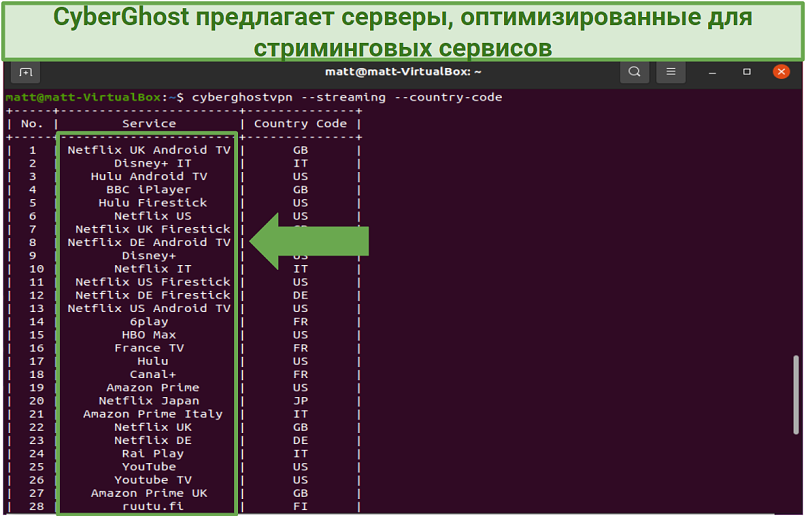Screen dimensions: 806x516
Task: Click 'Netflix US' in row 6
Action: pos(153,216)
